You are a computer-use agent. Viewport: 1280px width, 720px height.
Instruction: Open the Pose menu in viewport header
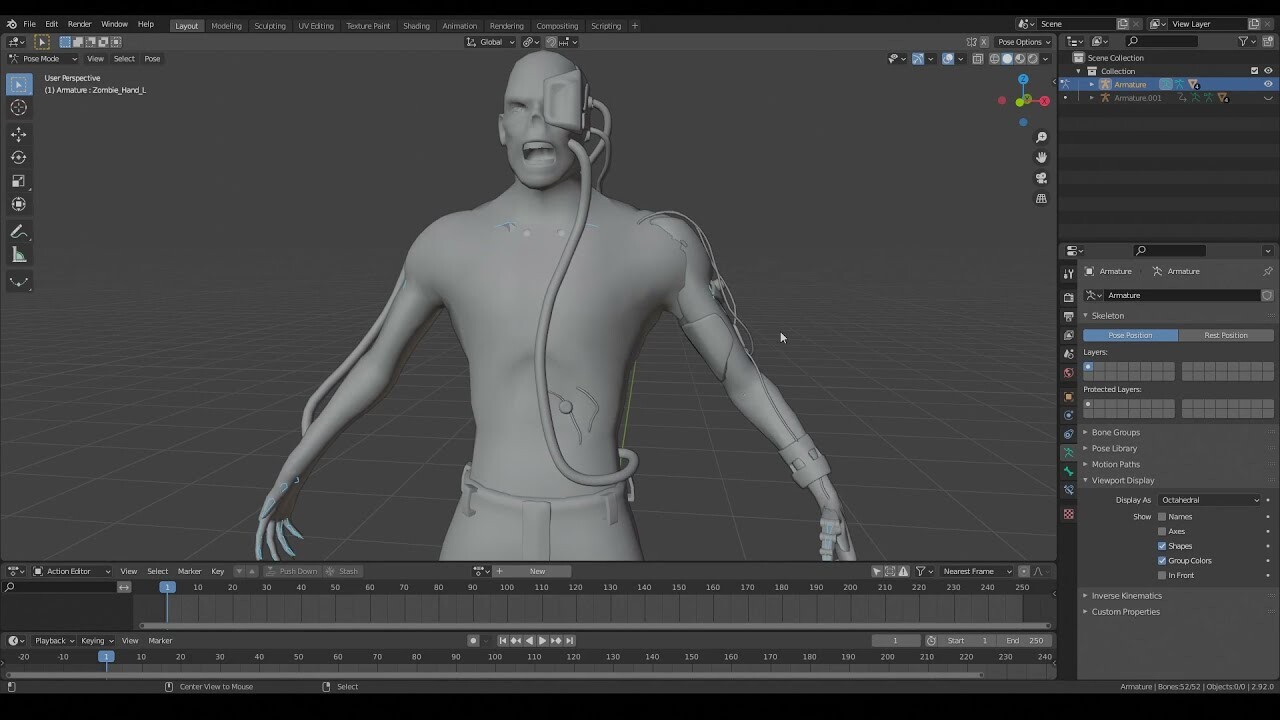coord(152,58)
